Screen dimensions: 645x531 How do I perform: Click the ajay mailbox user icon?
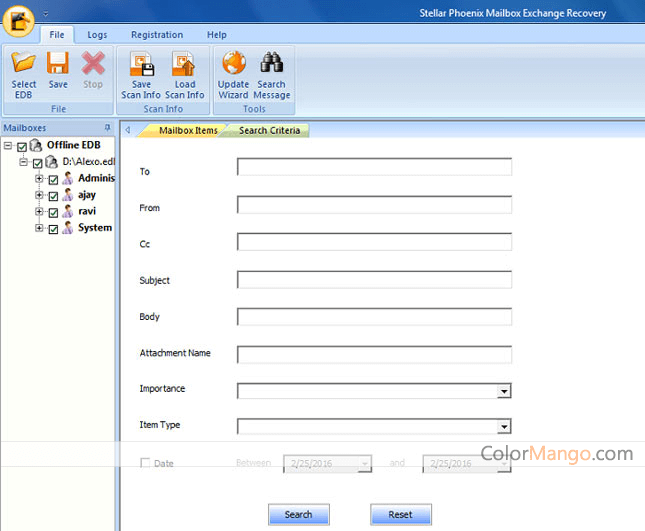click(68, 195)
